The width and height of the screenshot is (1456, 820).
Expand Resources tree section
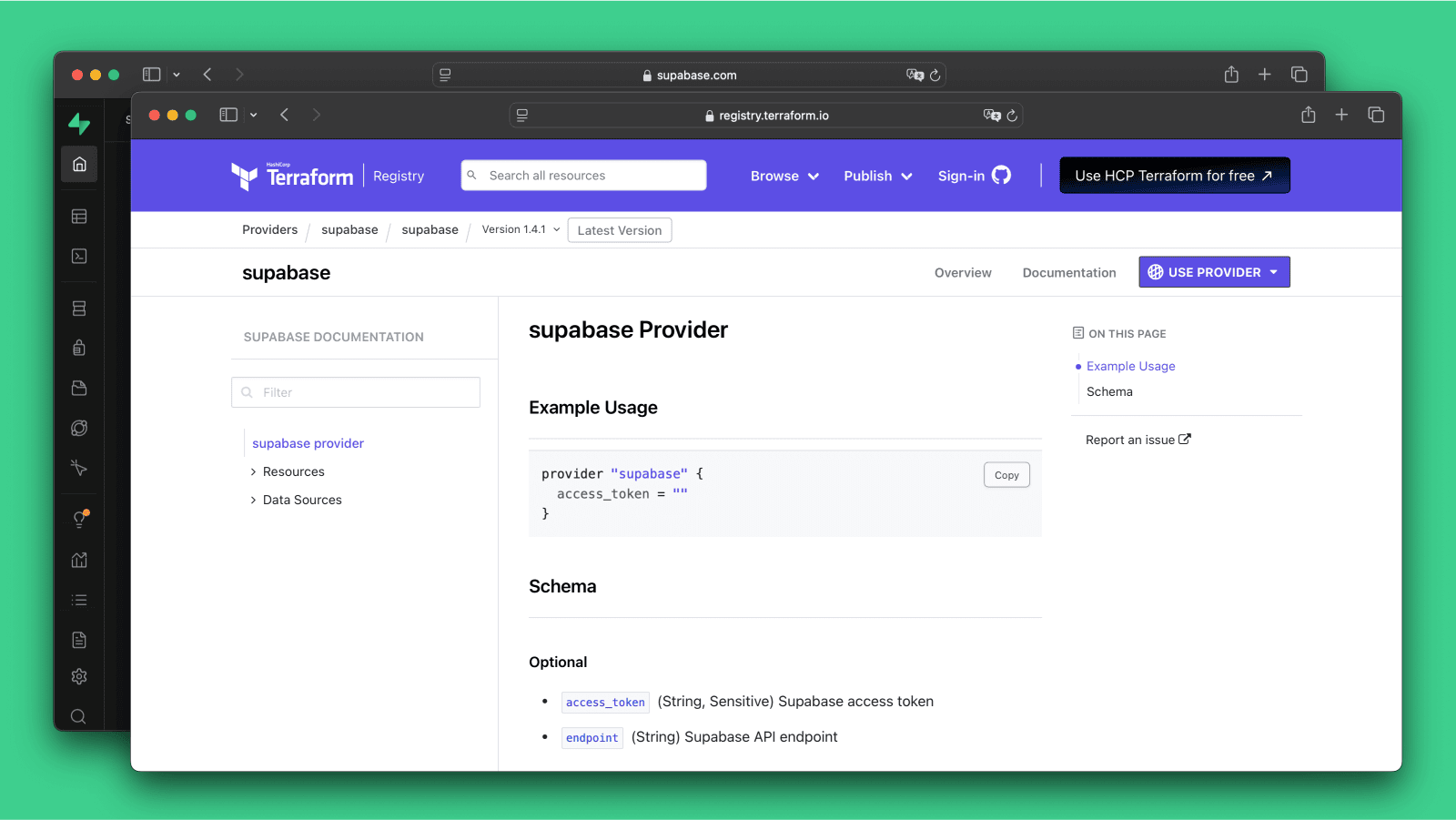click(x=288, y=471)
